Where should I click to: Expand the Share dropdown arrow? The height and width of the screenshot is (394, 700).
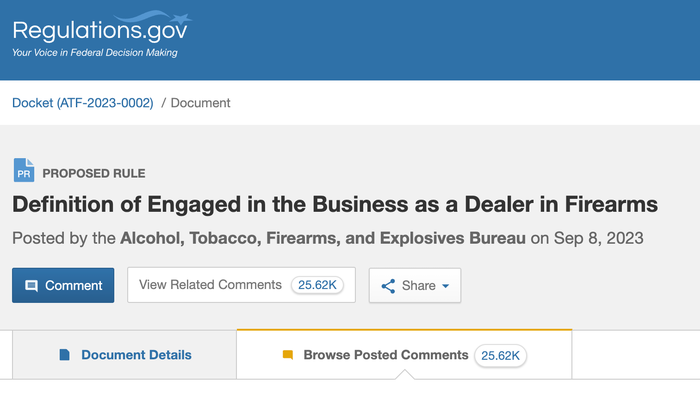pyautogui.click(x=446, y=286)
